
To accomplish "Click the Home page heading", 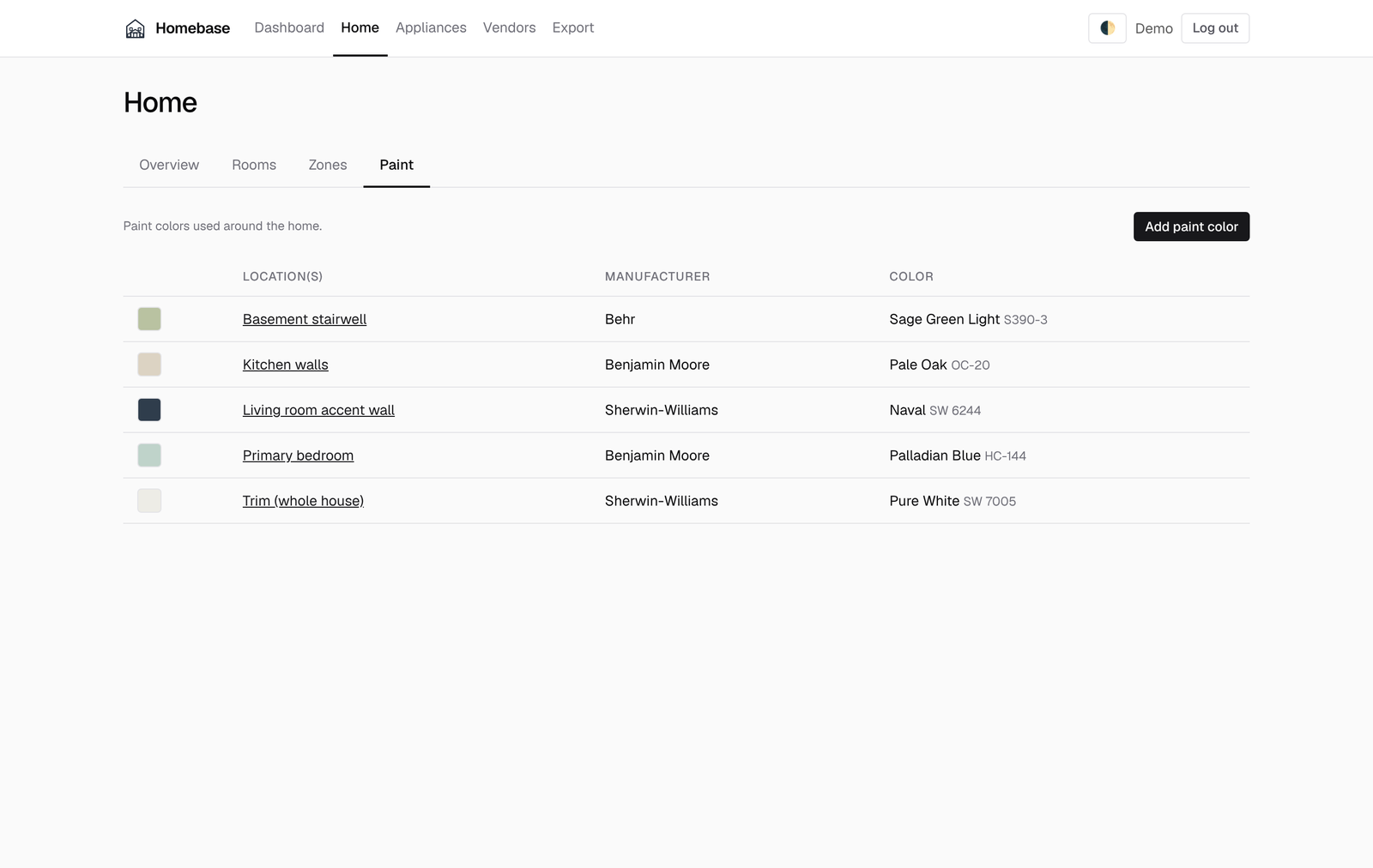I will 160,103.
